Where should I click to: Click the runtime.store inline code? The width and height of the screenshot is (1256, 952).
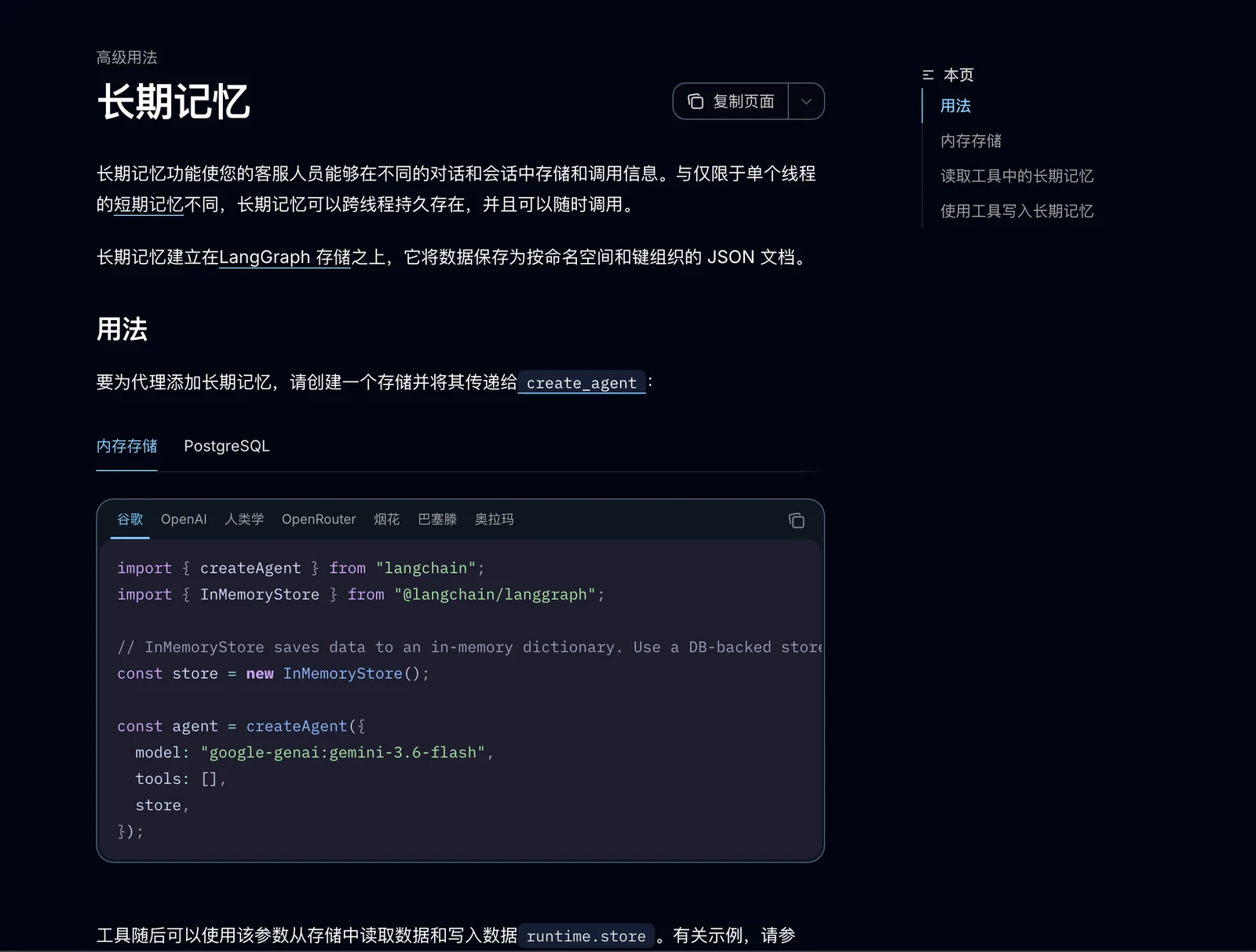pos(586,936)
